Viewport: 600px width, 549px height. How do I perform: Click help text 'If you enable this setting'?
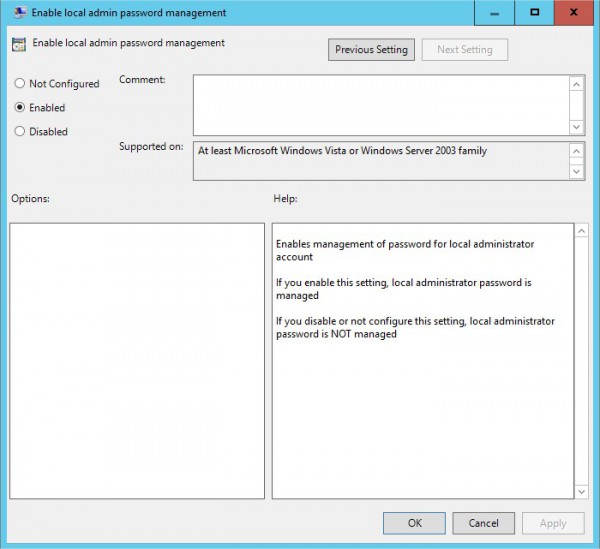click(404, 289)
